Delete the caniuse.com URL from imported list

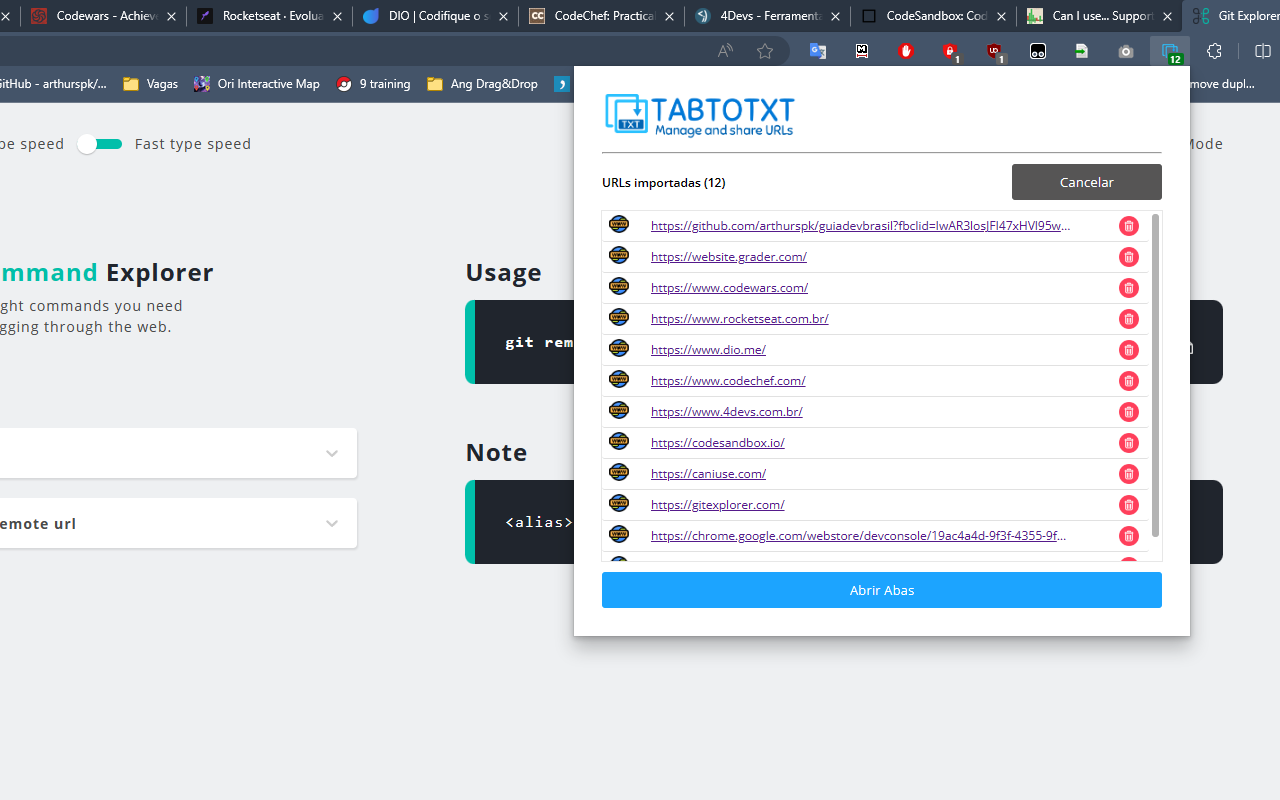[x=1128, y=474]
